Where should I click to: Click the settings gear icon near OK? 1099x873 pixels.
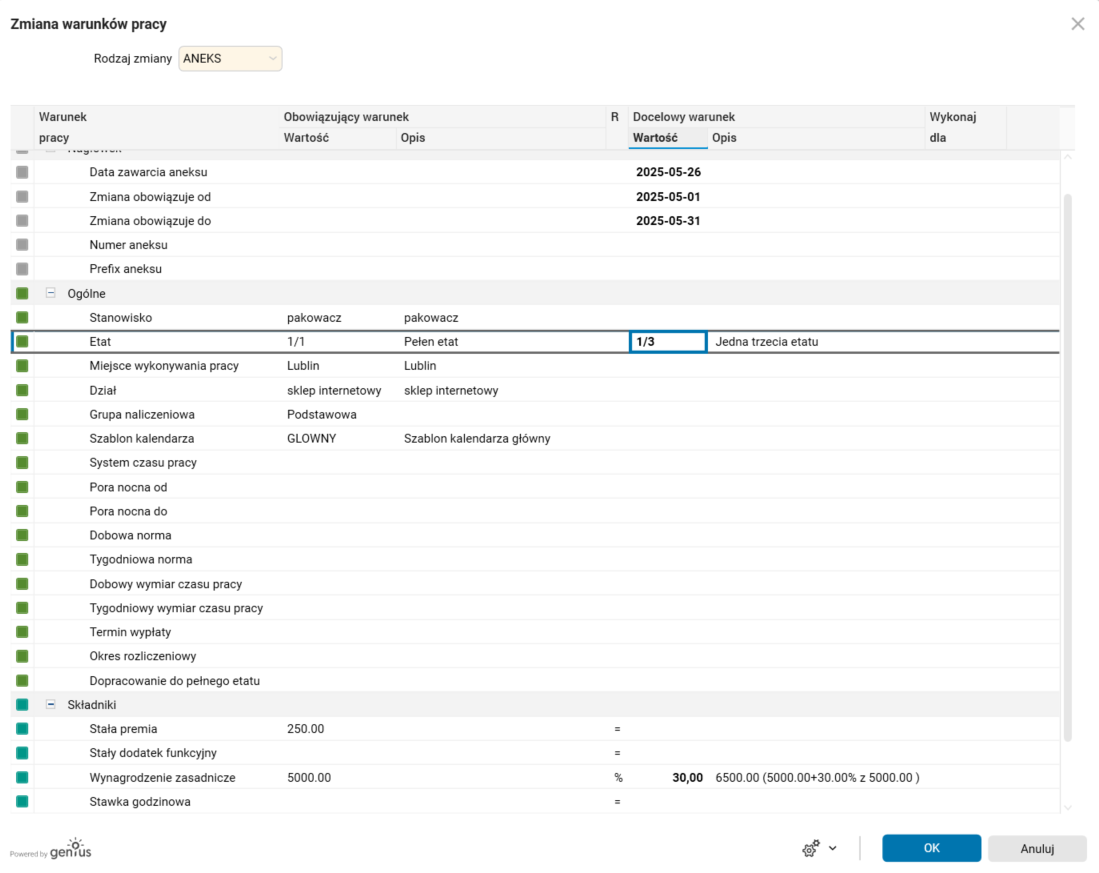coord(810,848)
